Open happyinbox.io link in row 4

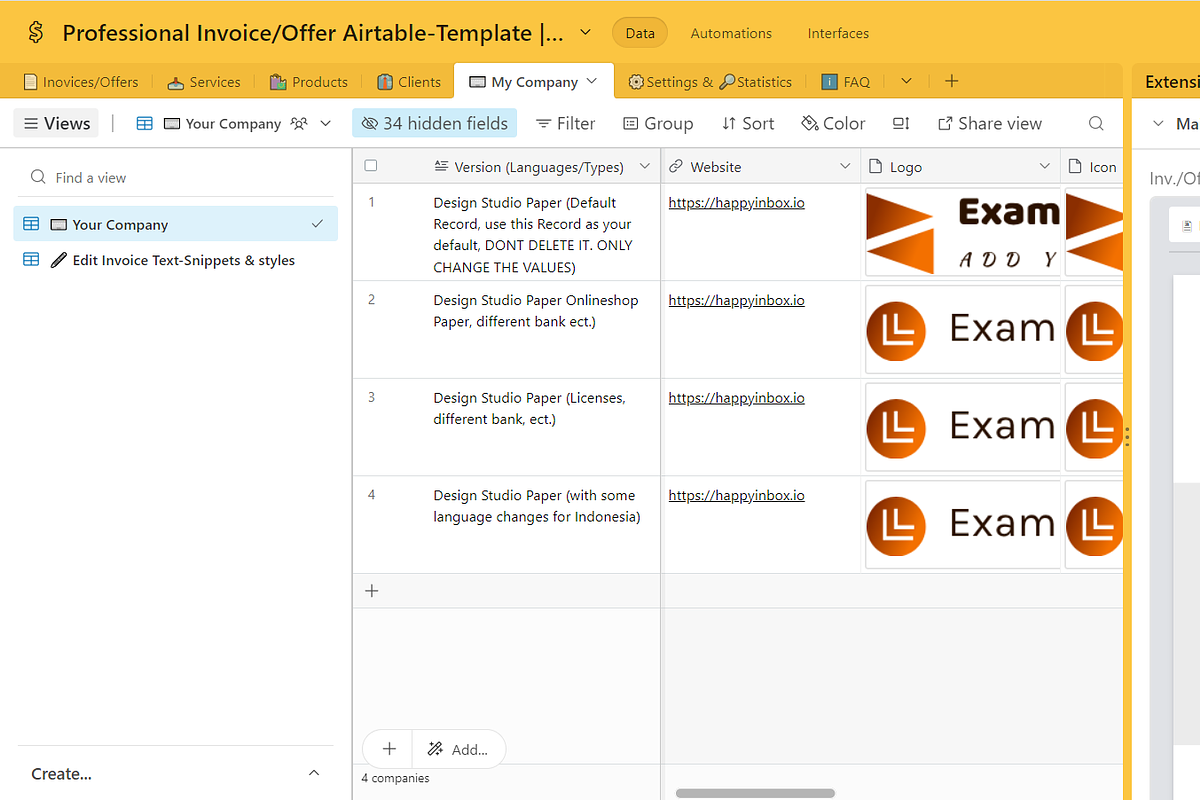point(736,495)
